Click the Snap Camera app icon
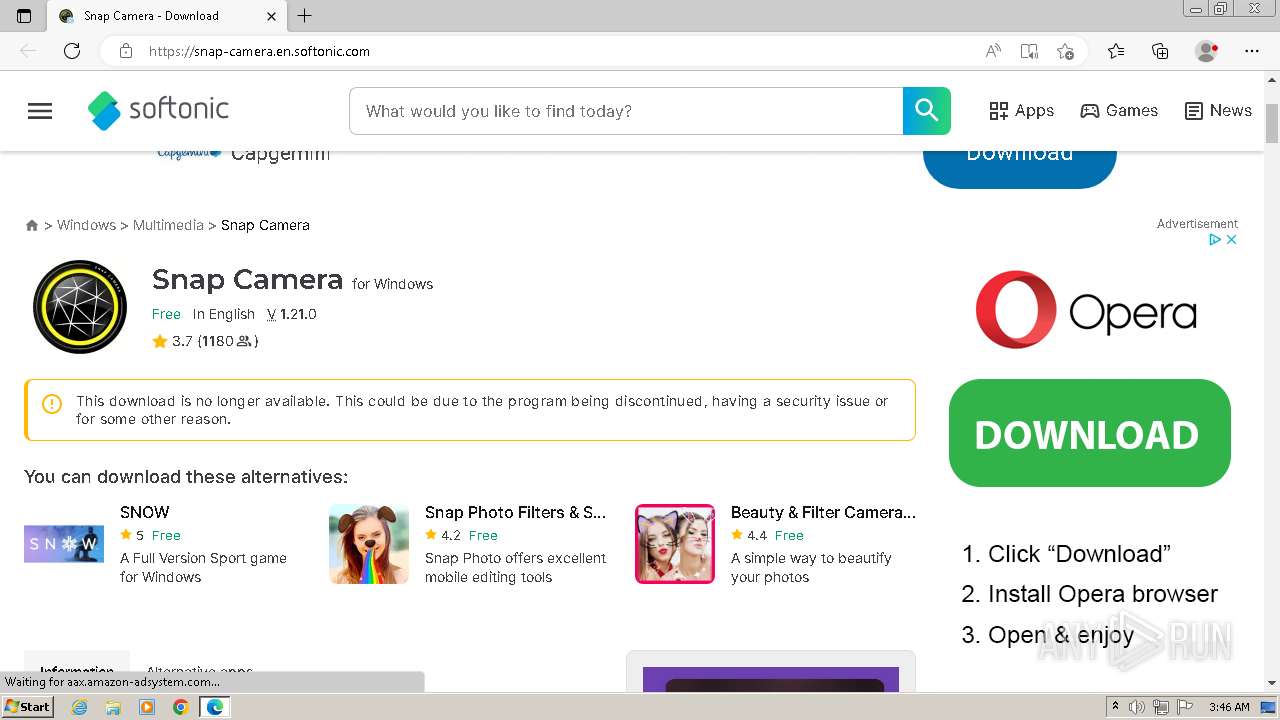Image resolution: width=1280 pixels, height=720 pixels. point(80,307)
